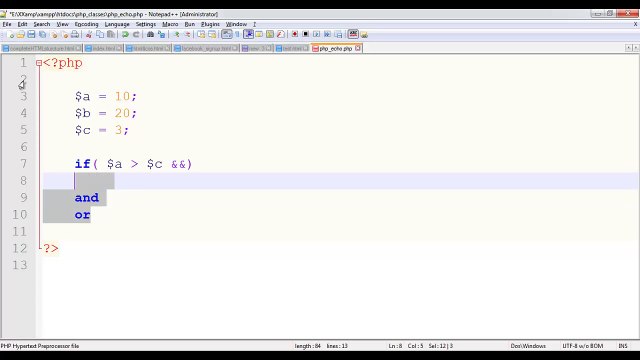This screenshot has width=640, height=360.
Task: Switch to the index.html tab
Action: tap(104, 49)
